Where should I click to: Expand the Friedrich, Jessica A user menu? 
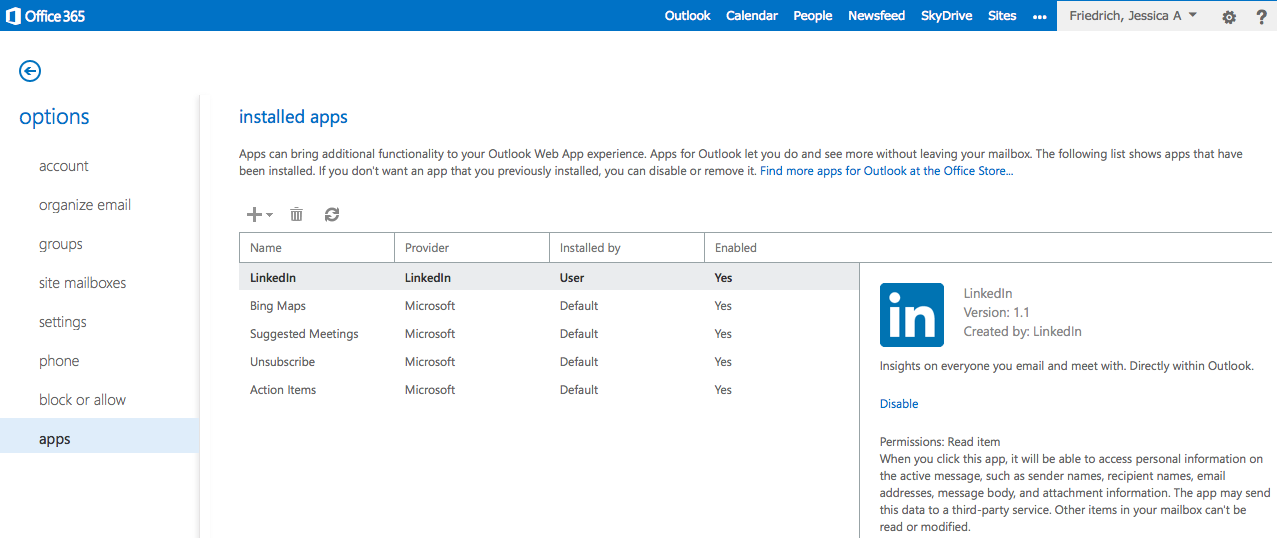tap(1132, 16)
